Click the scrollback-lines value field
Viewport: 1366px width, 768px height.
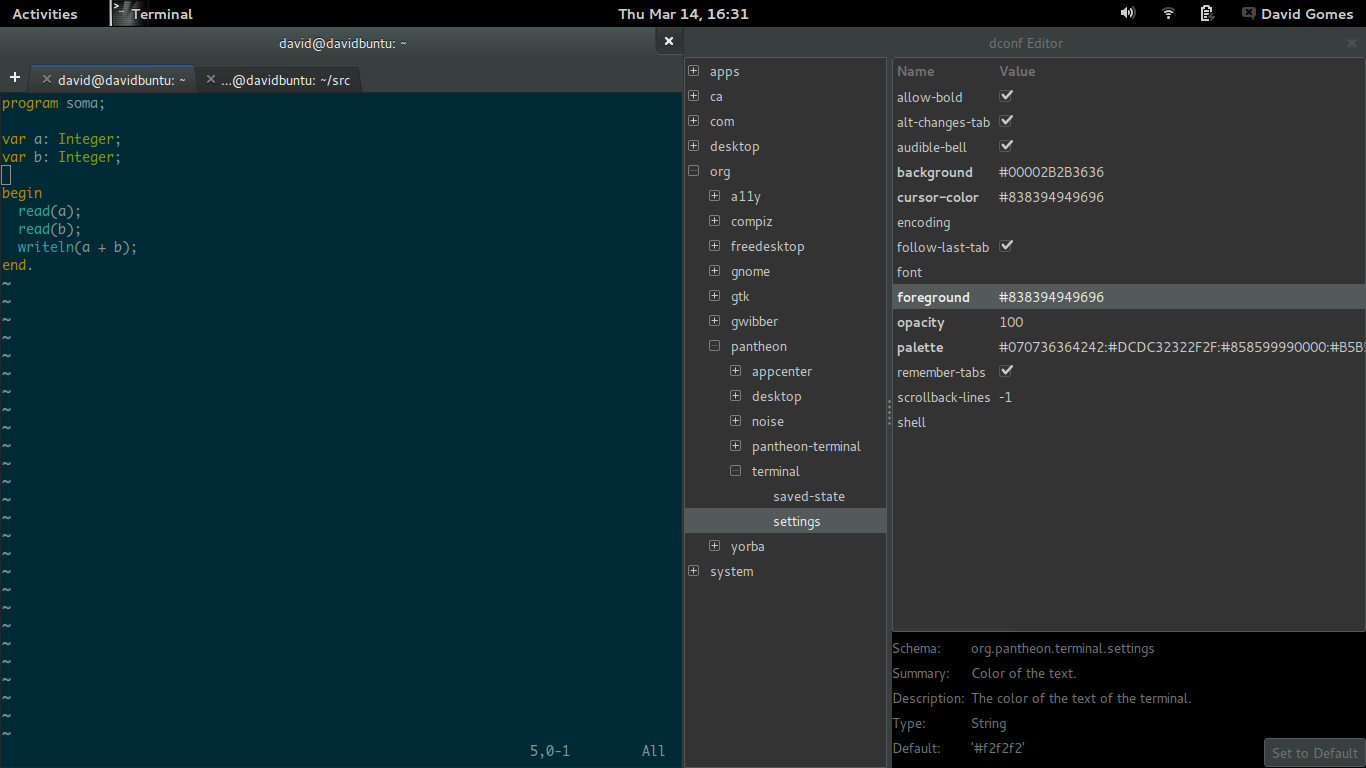[1006, 397]
